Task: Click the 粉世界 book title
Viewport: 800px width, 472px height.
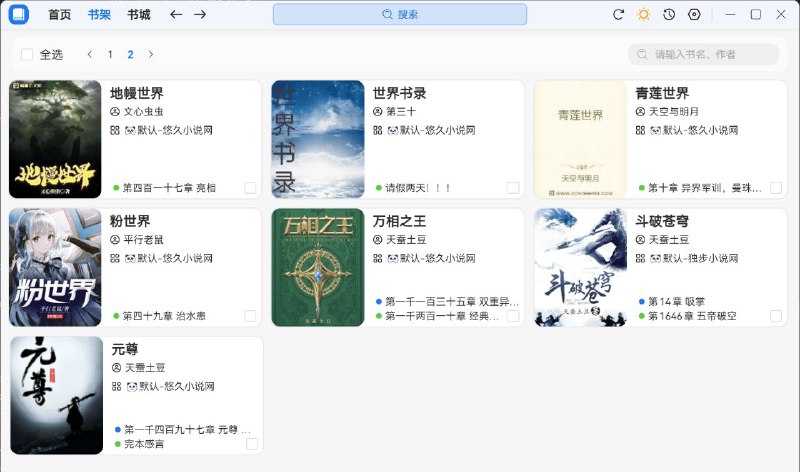Action: tap(130, 221)
